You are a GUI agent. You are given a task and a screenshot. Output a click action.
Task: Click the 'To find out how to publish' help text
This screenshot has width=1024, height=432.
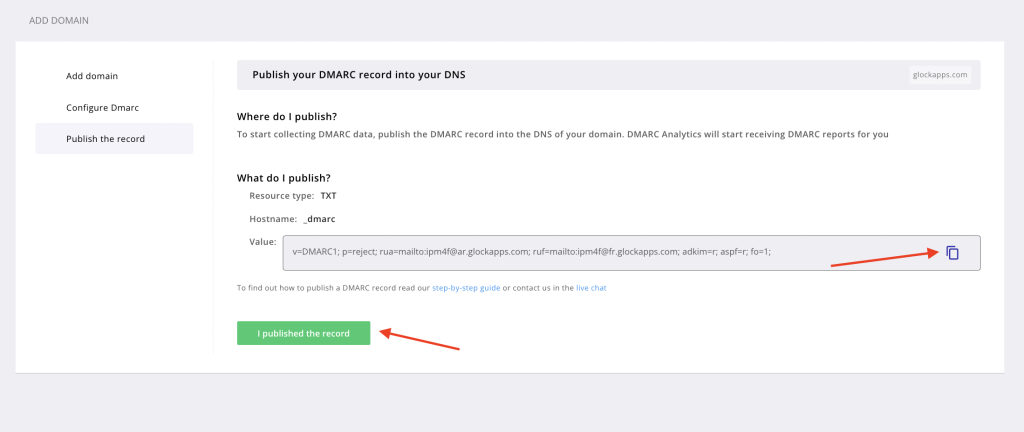click(333, 288)
